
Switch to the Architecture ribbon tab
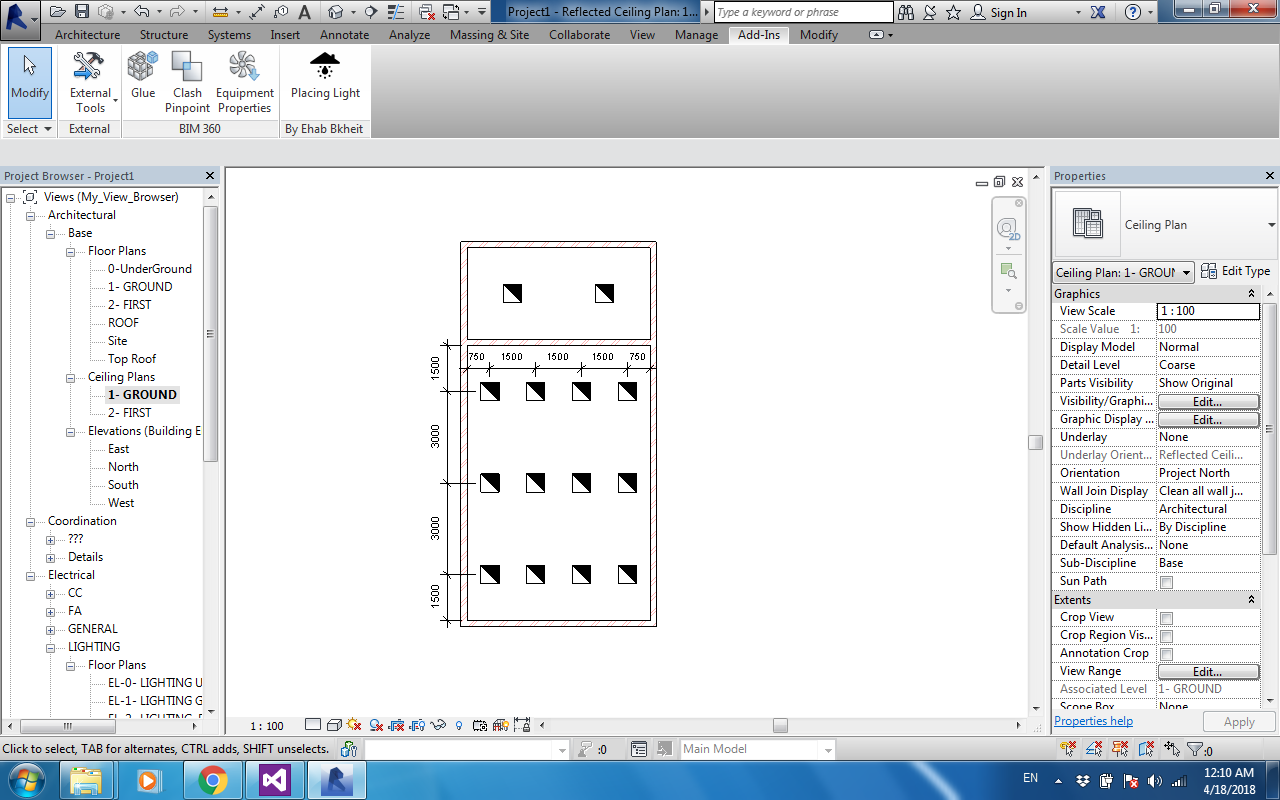point(87,35)
